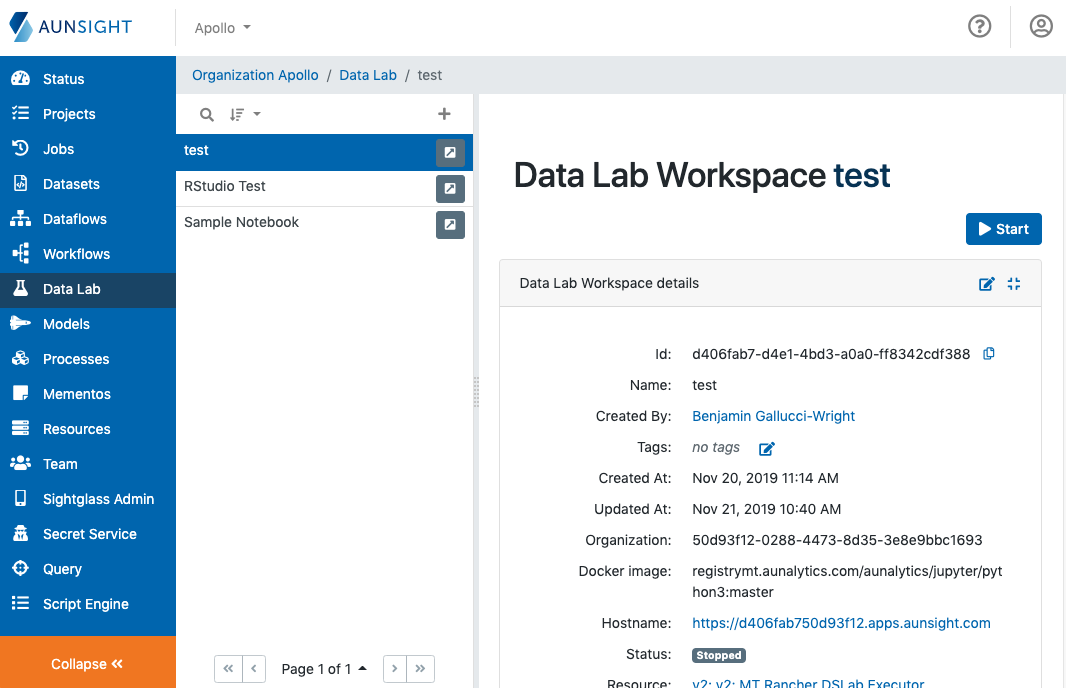Click the sort order icon above the list
This screenshot has width=1066, height=688.
239,114
